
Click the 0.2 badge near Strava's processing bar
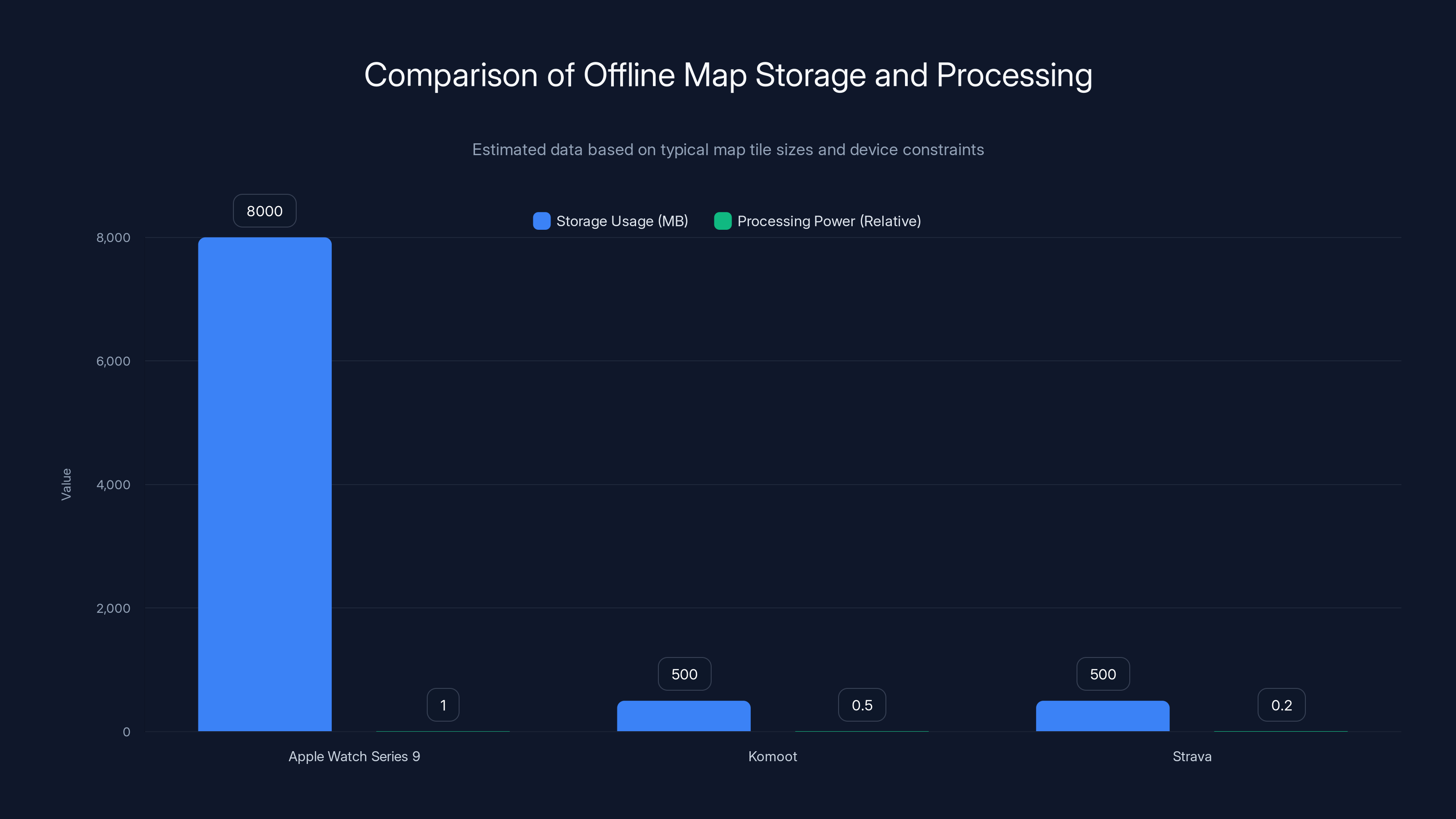click(1281, 704)
